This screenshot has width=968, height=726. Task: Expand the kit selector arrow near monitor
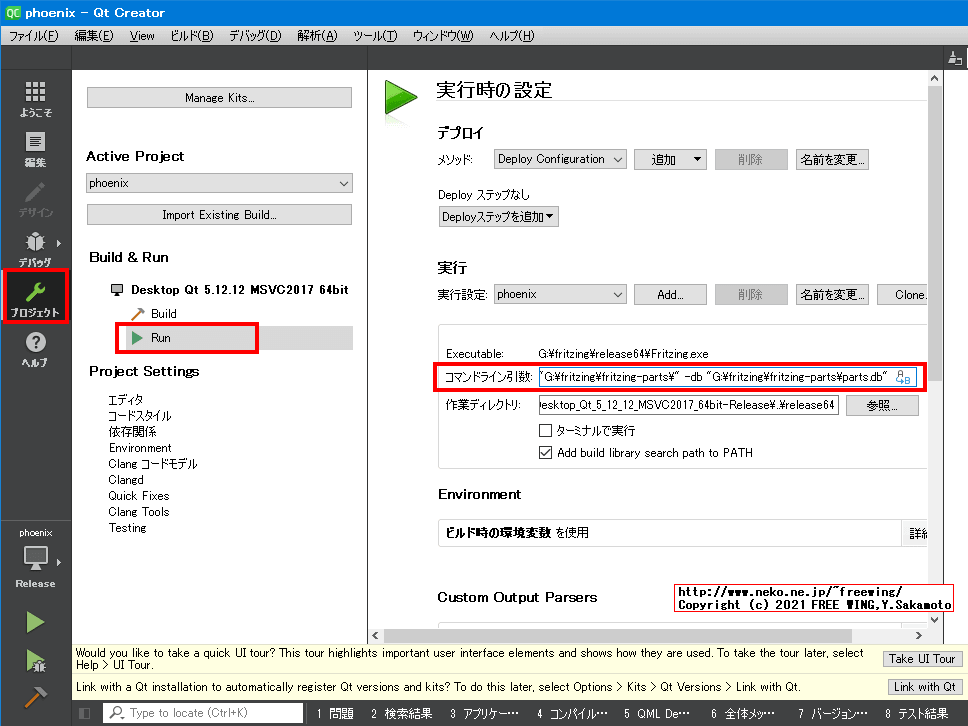point(59,562)
